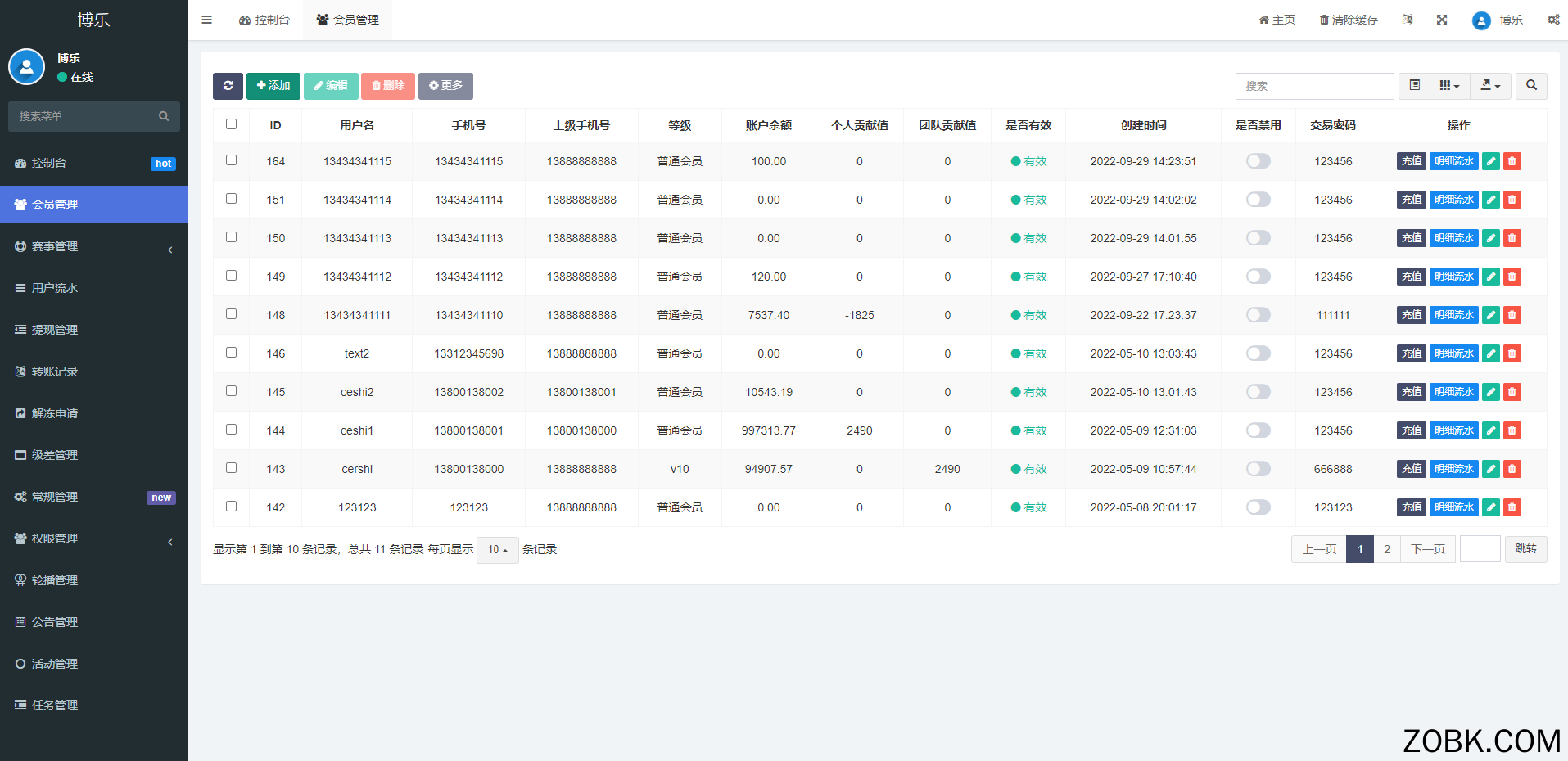Toggle the disable switch for ID 148
Image resolution: width=1568 pixels, height=761 pixels.
(1258, 315)
